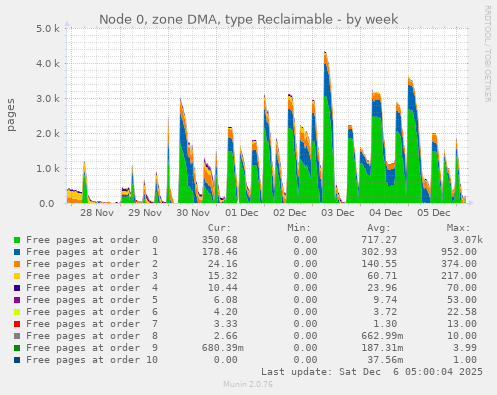Click the '1.0 k' y-axis label

(x=48, y=169)
